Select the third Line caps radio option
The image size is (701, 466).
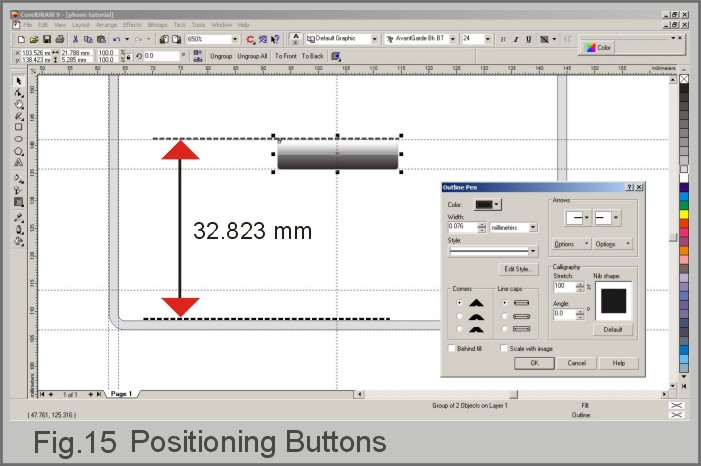tap(505, 329)
